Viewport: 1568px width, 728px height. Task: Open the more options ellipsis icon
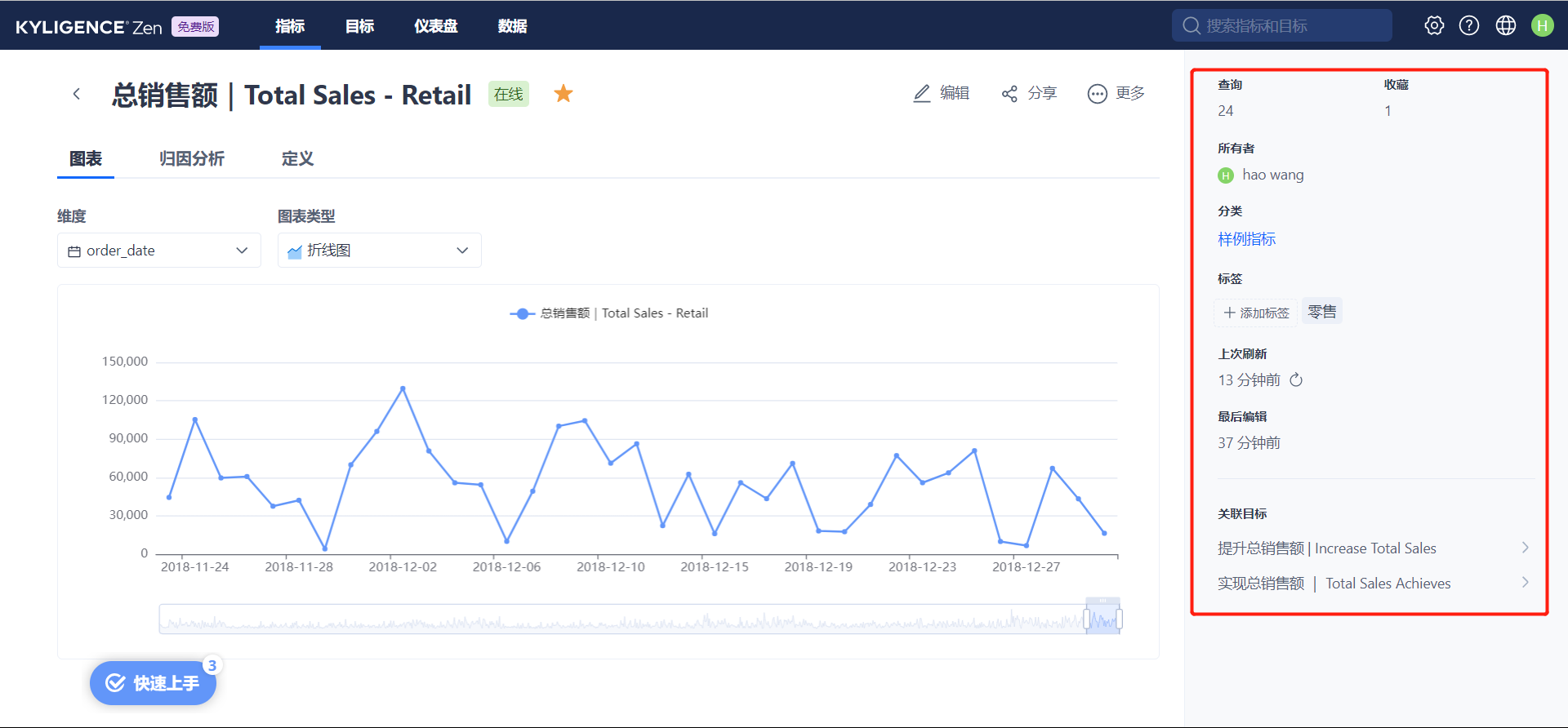point(1098,94)
